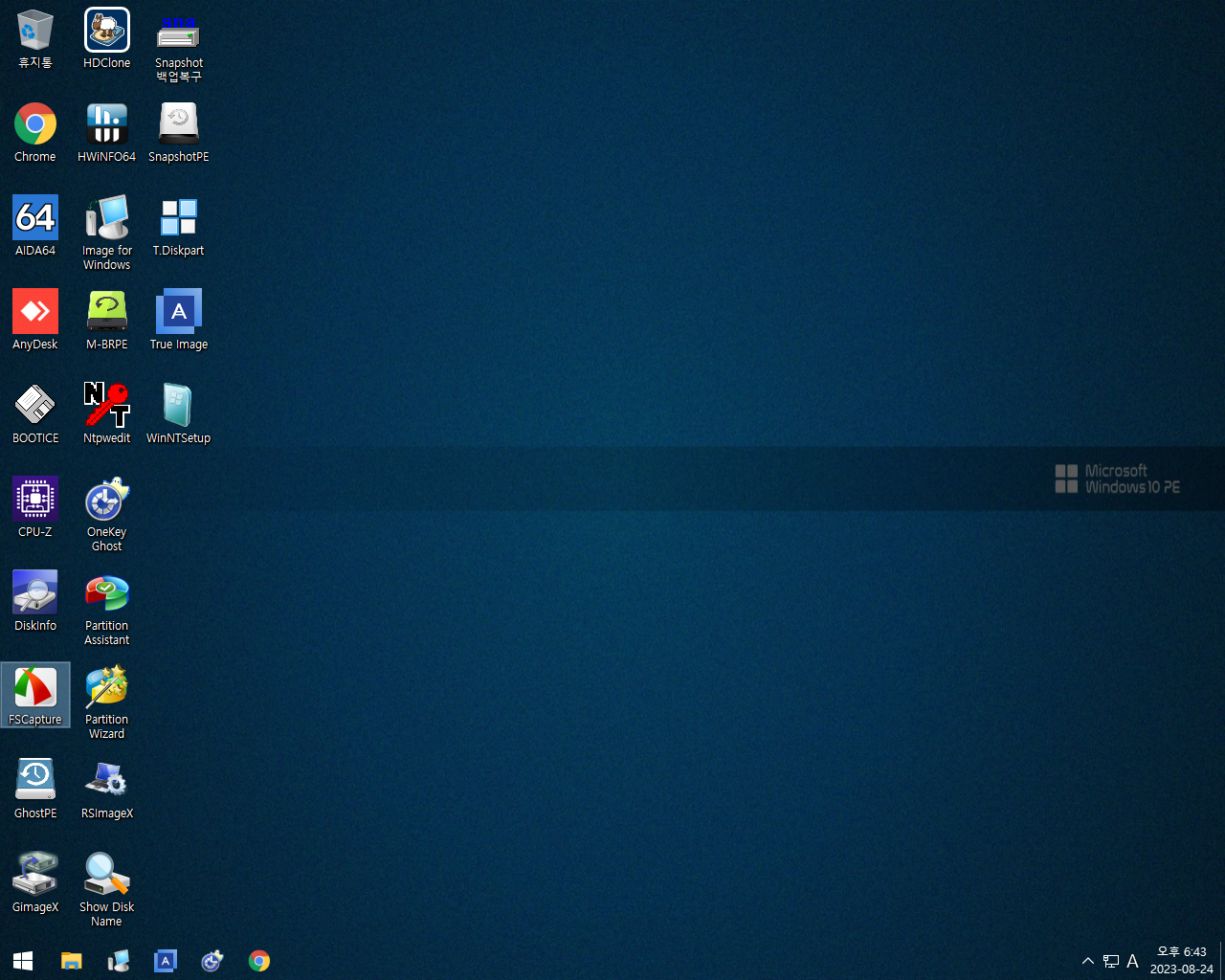Select HWiNFO64 desktop icon
The height and width of the screenshot is (980, 1225).
[107, 133]
